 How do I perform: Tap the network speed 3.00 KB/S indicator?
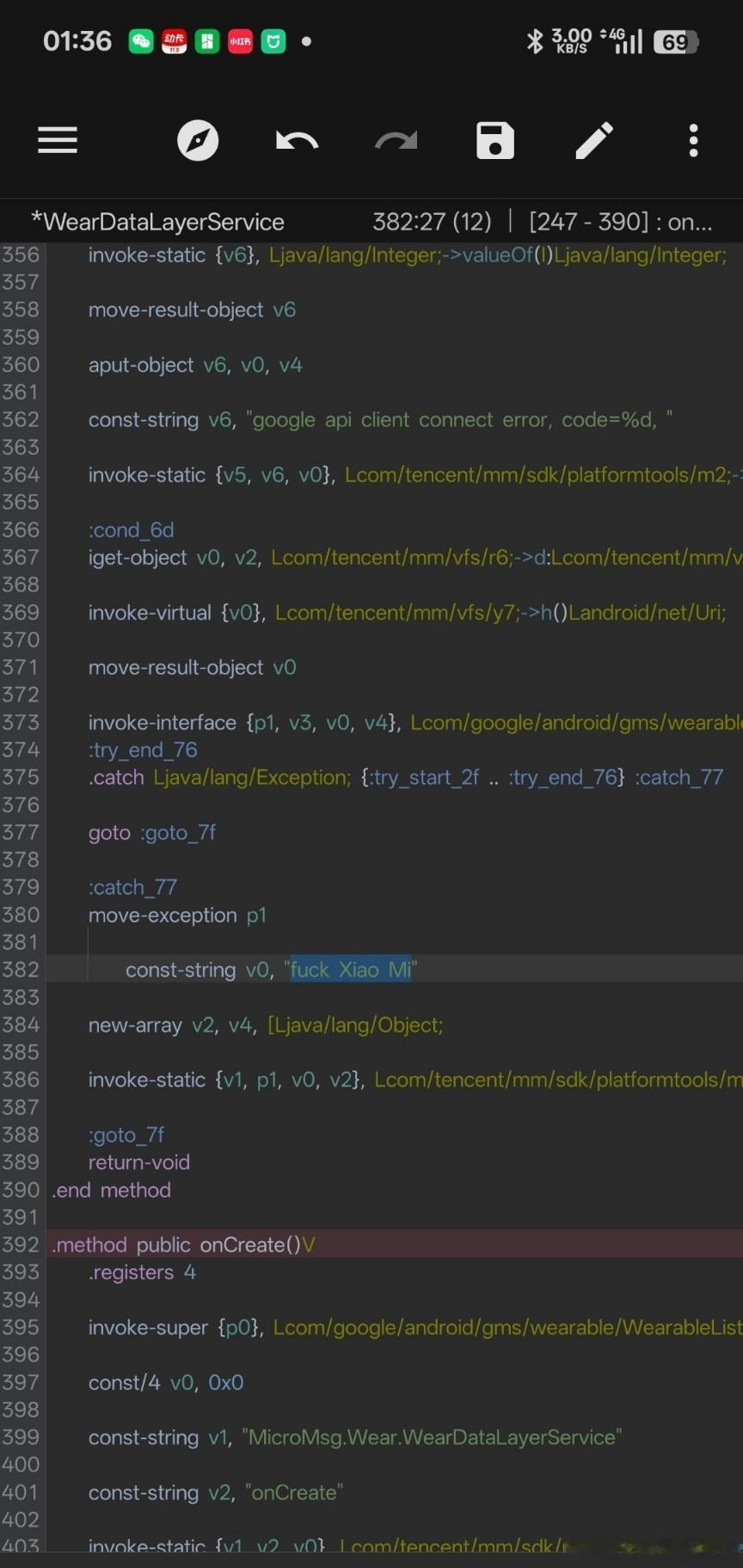point(571,40)
